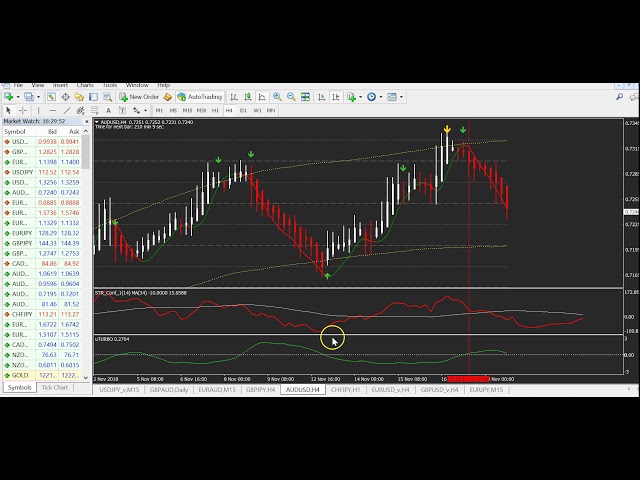Viewport: 640px width, 480px height.
Task: Switch to the Tick Chart tab
Action: coord(55,387)
